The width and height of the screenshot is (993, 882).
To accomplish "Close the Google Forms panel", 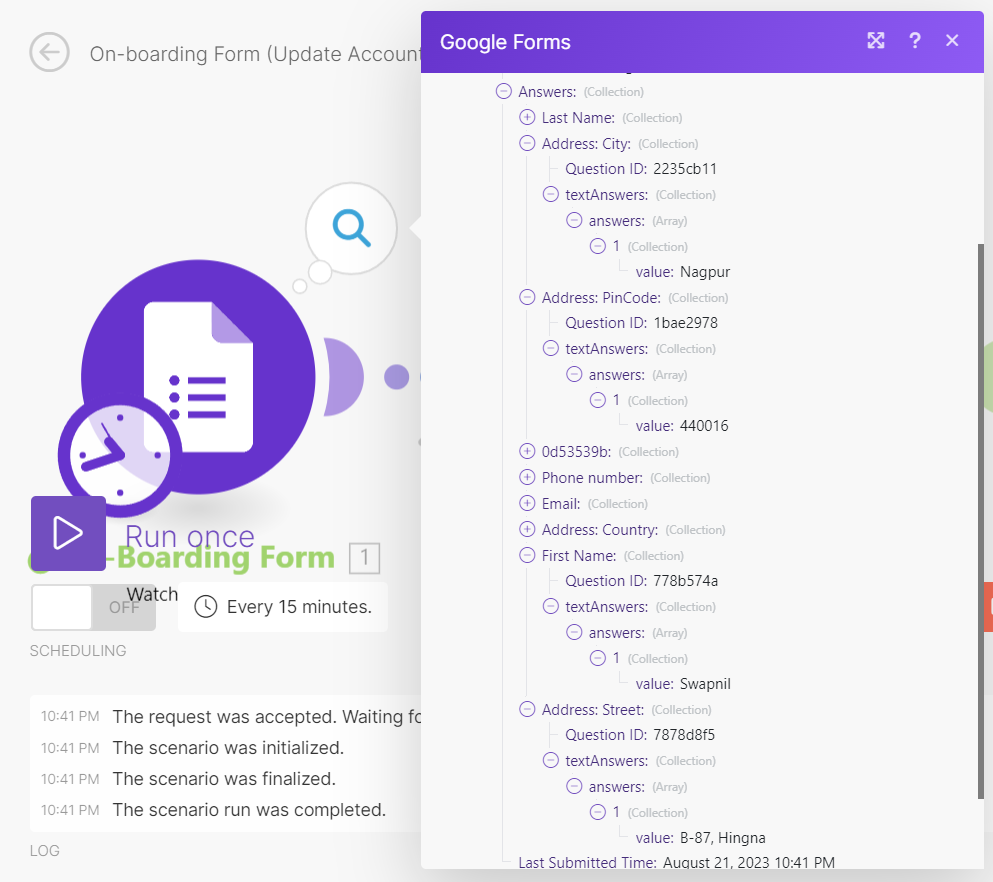I will [x=952, y=41].
